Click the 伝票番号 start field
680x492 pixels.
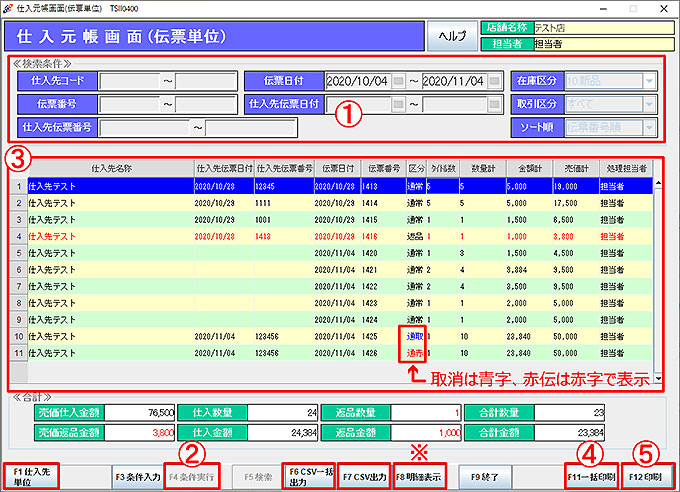130,104
